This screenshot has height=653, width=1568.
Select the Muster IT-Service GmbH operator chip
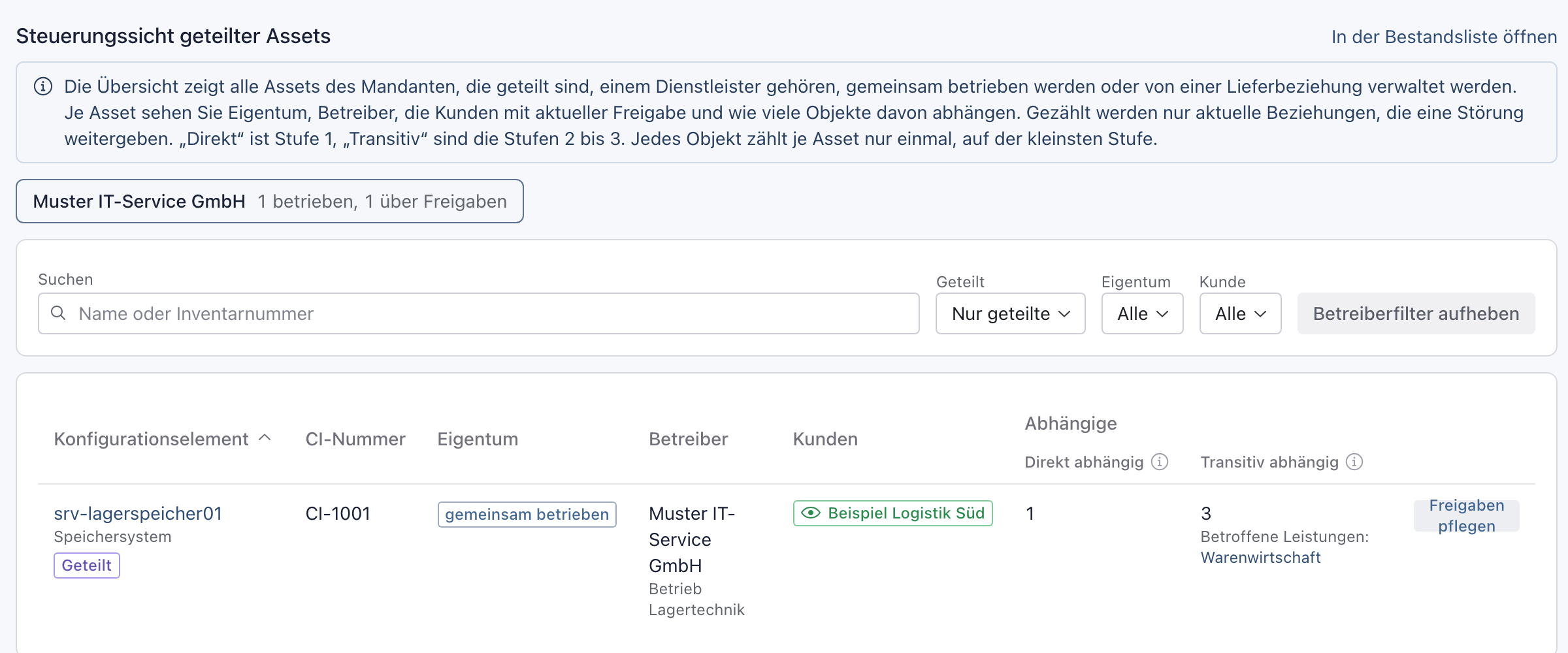[270, 201]
